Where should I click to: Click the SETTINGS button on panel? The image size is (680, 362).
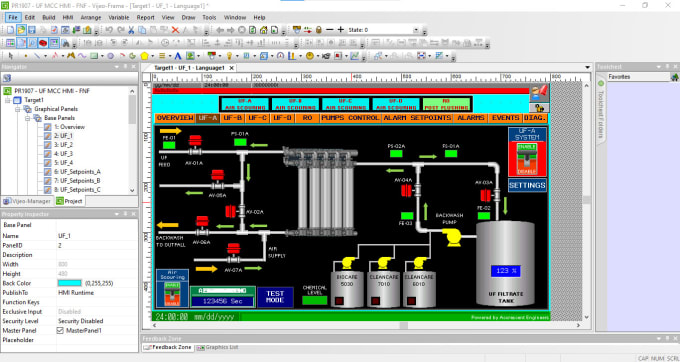point(527,185)
